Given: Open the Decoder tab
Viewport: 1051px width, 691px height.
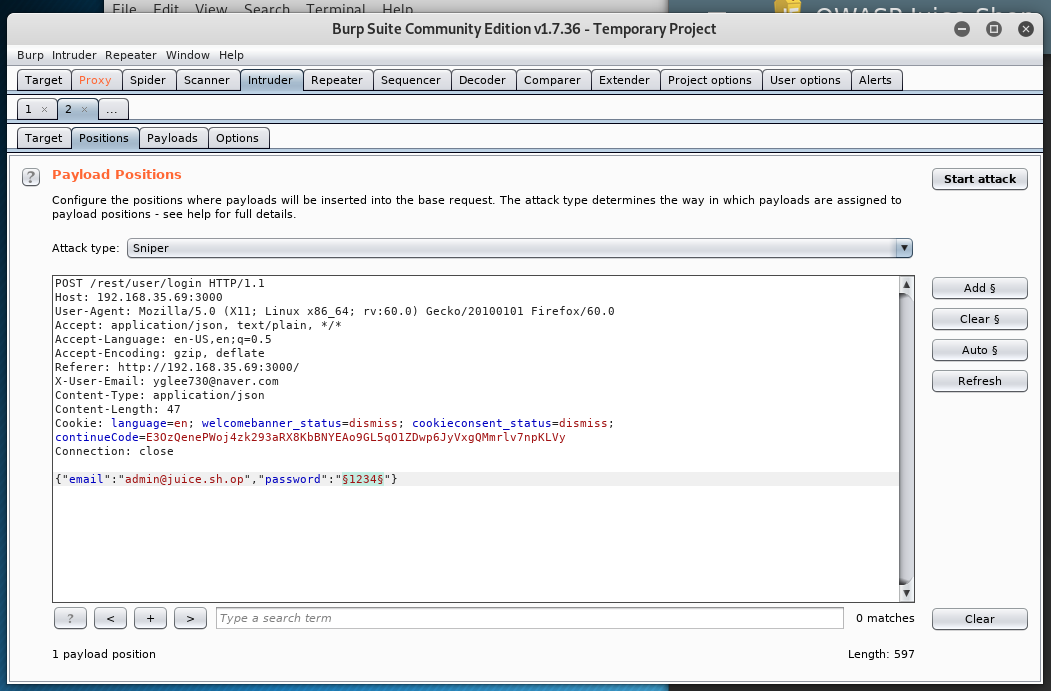Looking at the screenshot, I should point(483,80).
